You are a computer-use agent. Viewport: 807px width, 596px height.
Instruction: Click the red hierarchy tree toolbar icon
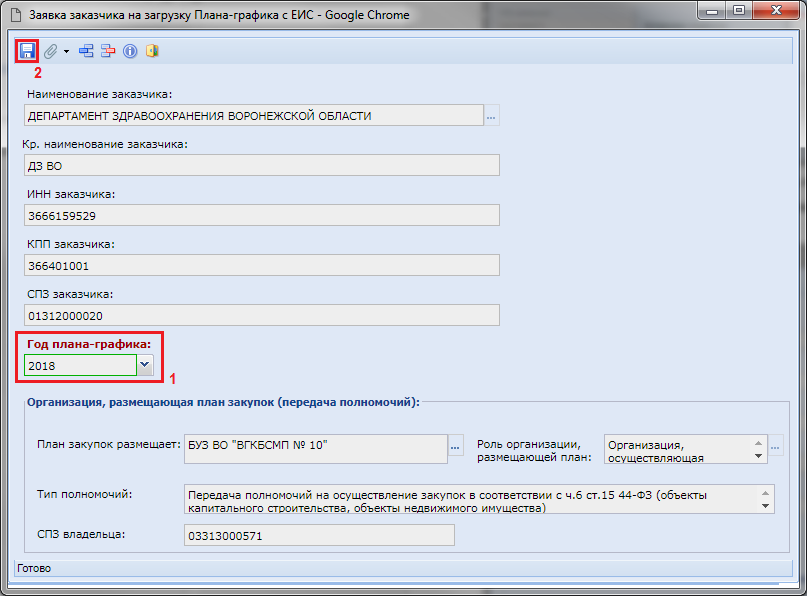pyautogui.click(x=108, y=51)
